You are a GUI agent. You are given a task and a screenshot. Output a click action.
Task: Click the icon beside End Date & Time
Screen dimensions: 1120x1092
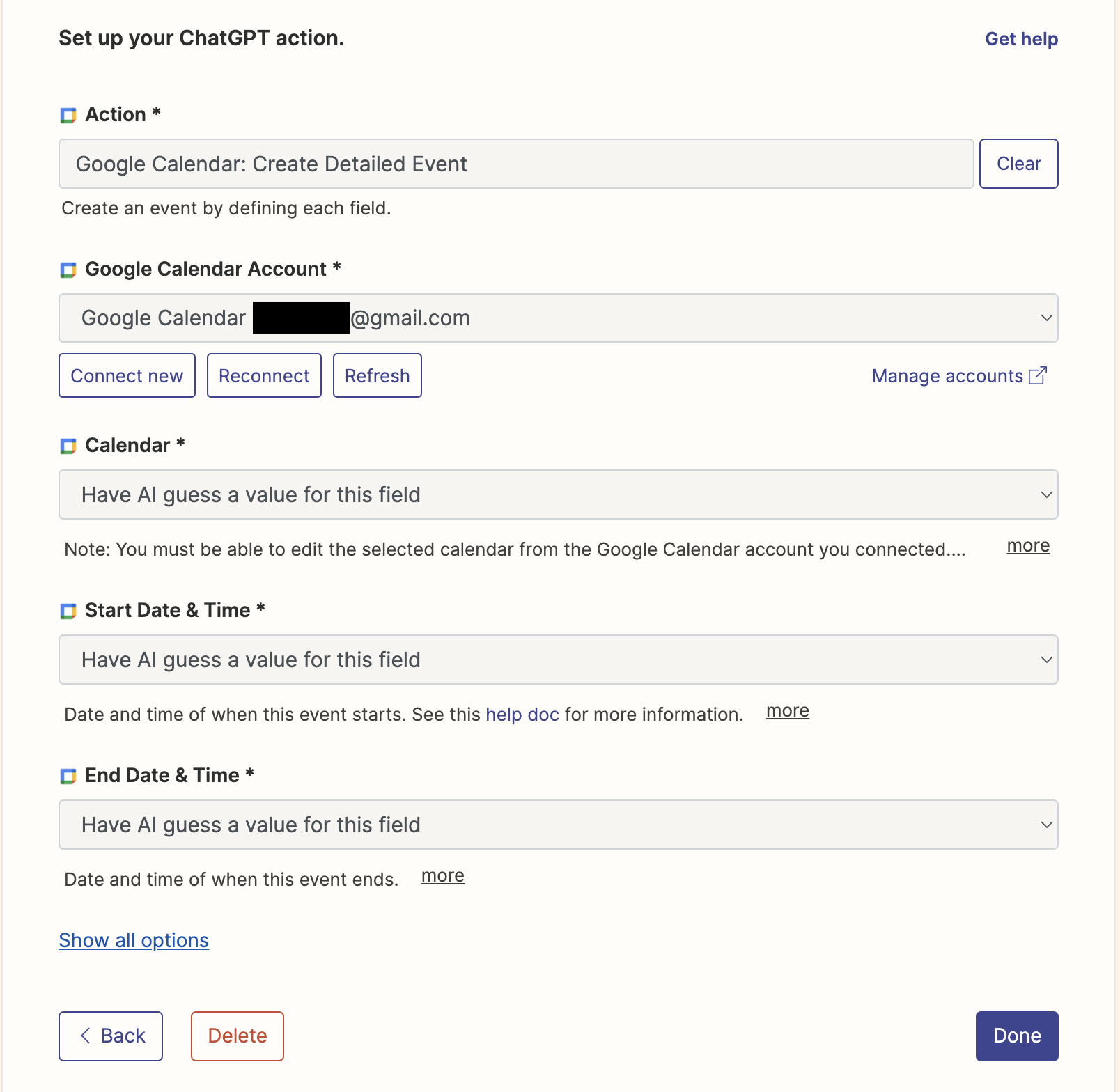[68, 776]
